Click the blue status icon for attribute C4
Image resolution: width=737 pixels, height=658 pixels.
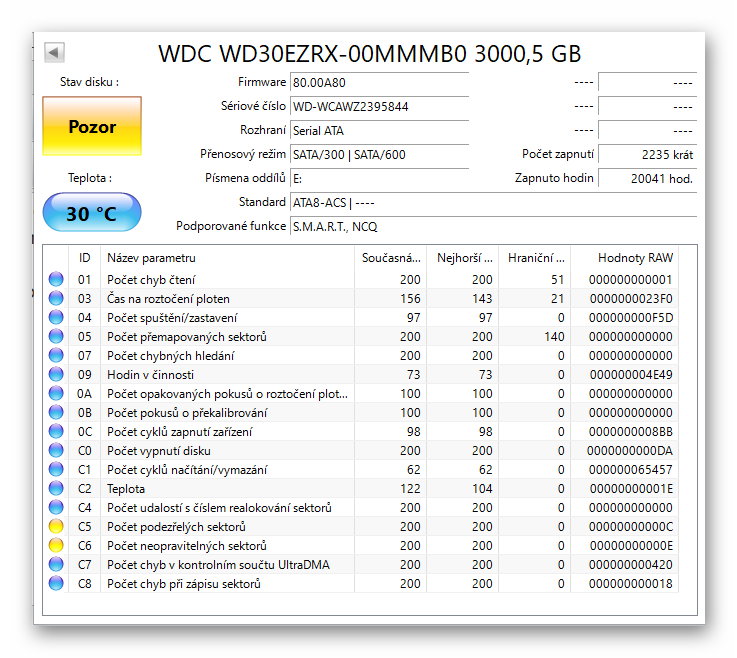56,508
